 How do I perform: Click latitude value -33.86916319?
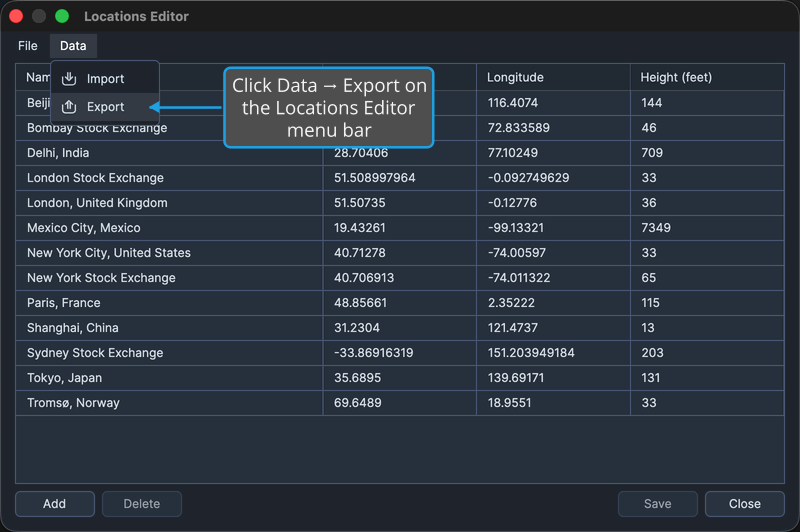373,353
